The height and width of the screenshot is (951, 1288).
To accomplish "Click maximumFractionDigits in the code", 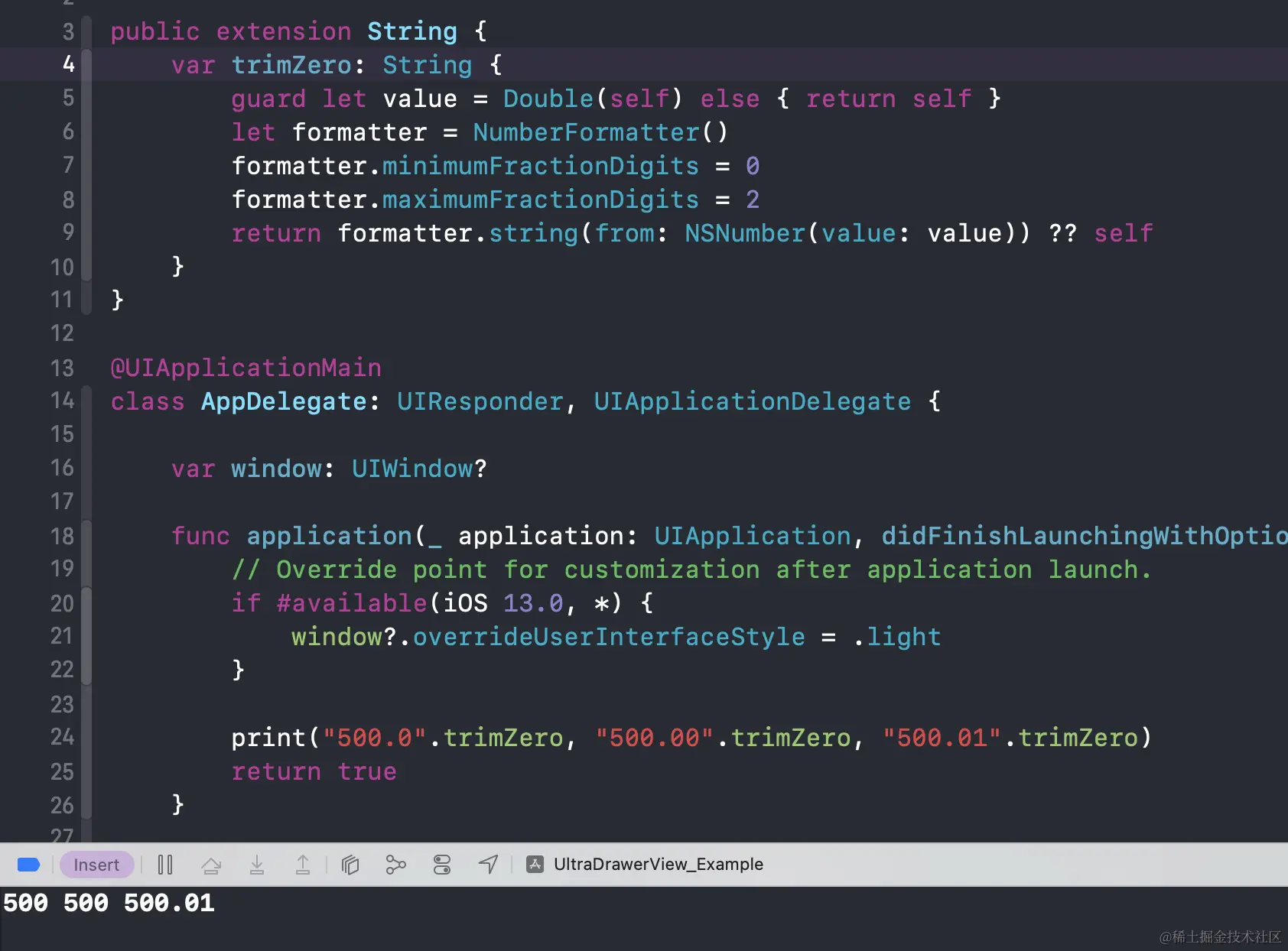I will (x=540, y=200).
